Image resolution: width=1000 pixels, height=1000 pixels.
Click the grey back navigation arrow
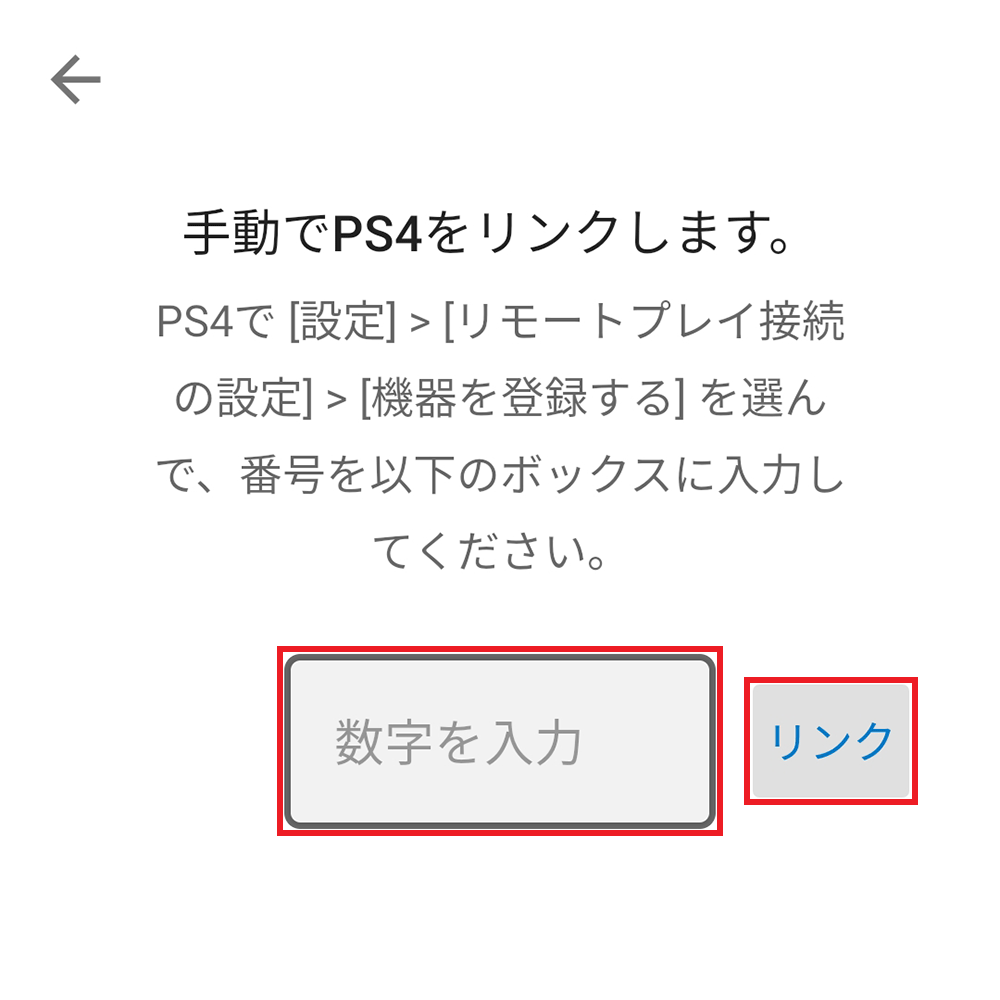point(76,79)
